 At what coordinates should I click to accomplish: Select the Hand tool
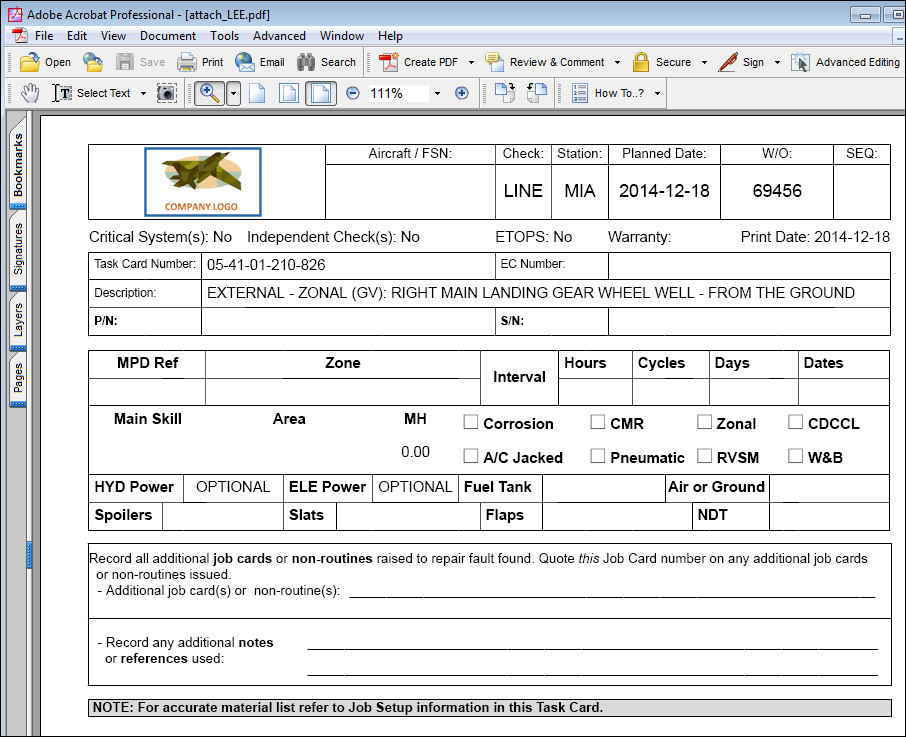(30, 93)
